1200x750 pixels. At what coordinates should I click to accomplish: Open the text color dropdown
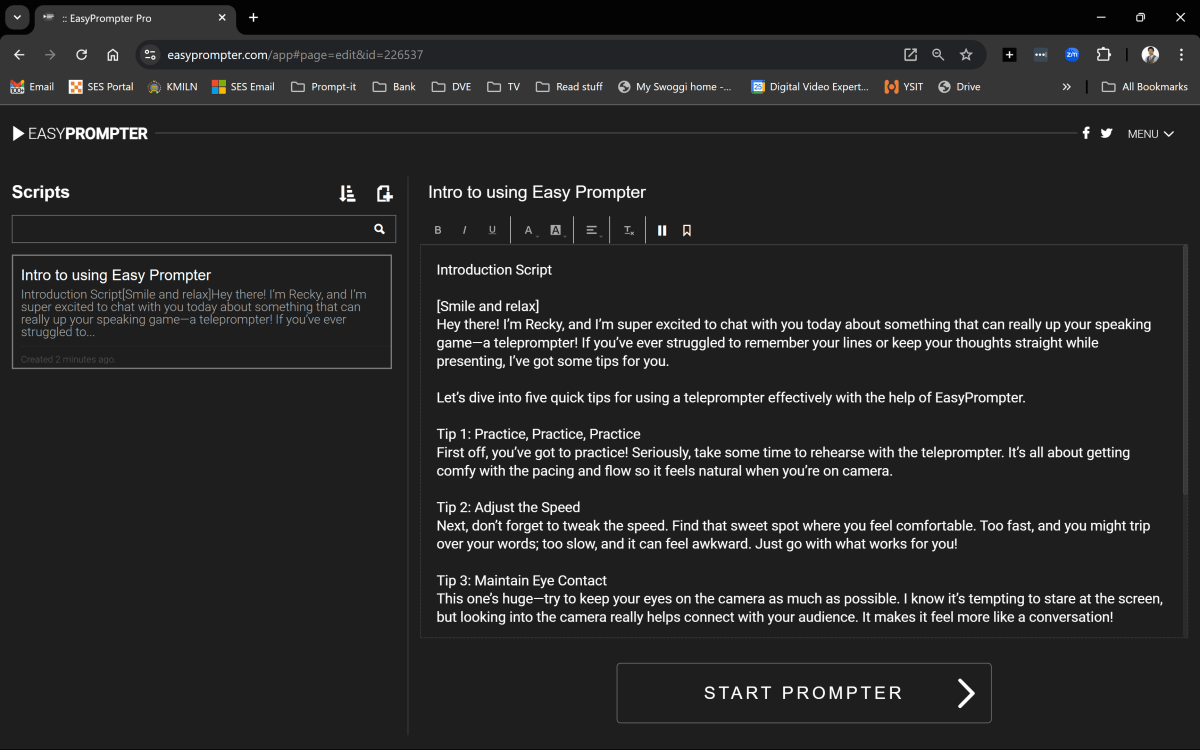click(x=530, y=230)
